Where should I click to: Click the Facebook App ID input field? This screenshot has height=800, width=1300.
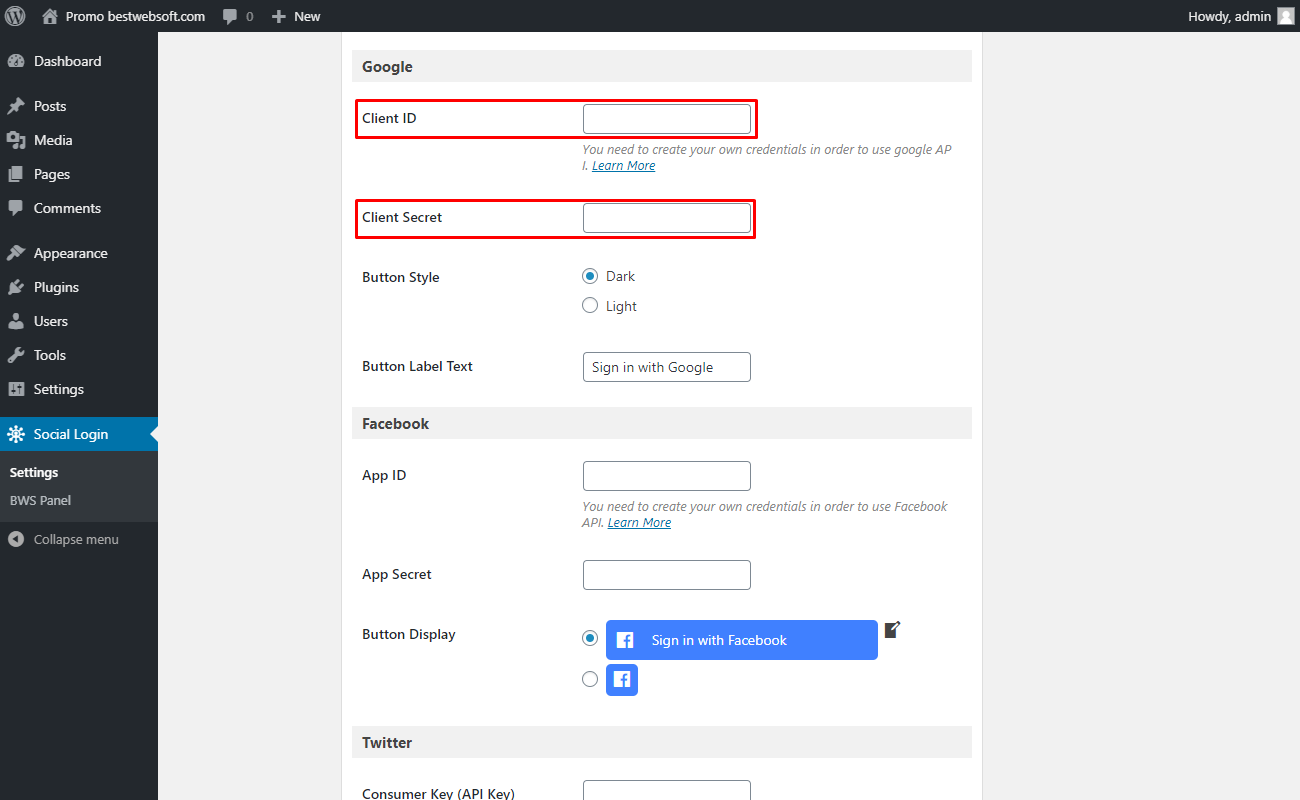tap(666, 476)
